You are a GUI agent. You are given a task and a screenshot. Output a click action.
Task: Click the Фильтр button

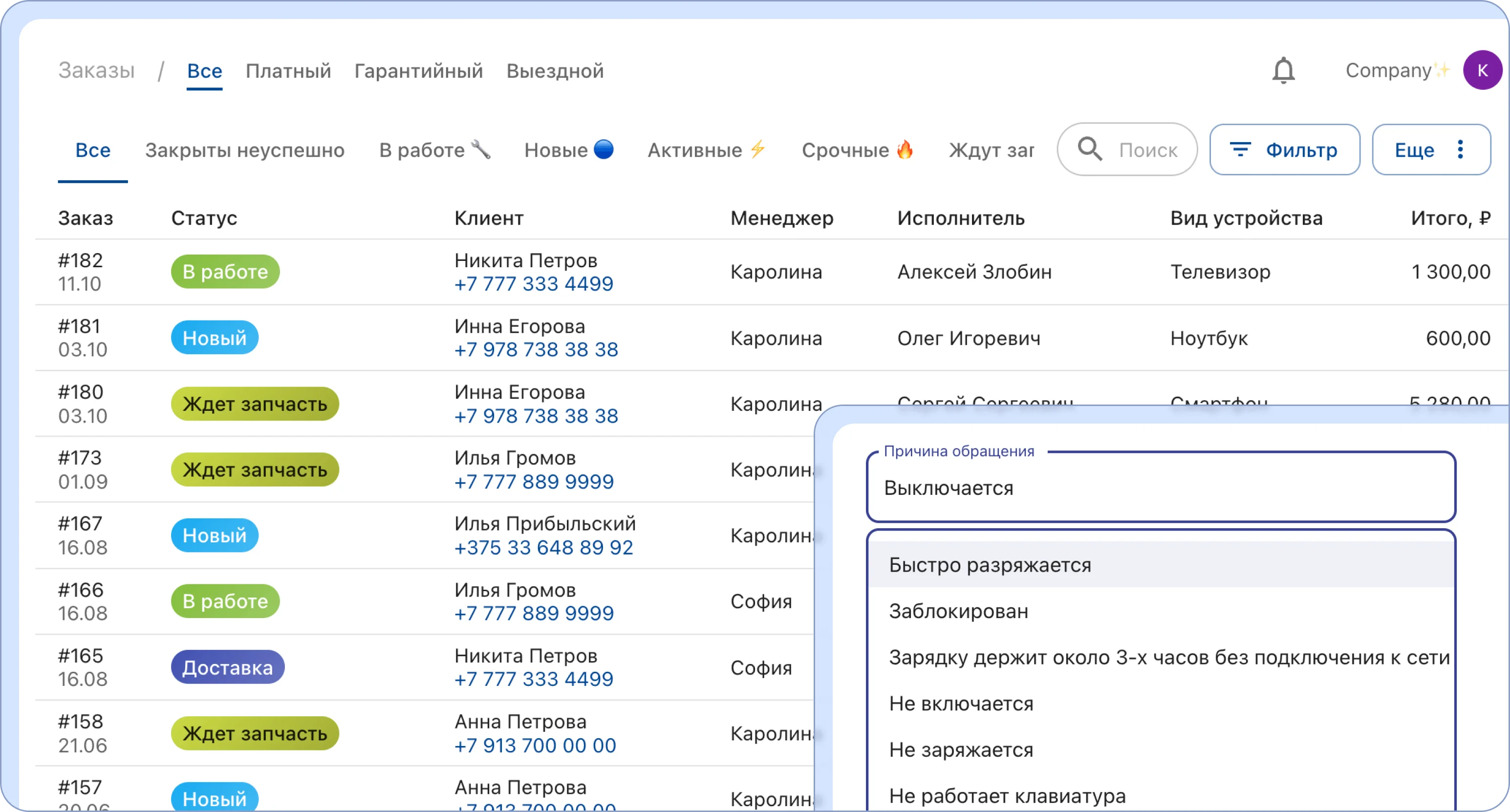[1284, 150]
